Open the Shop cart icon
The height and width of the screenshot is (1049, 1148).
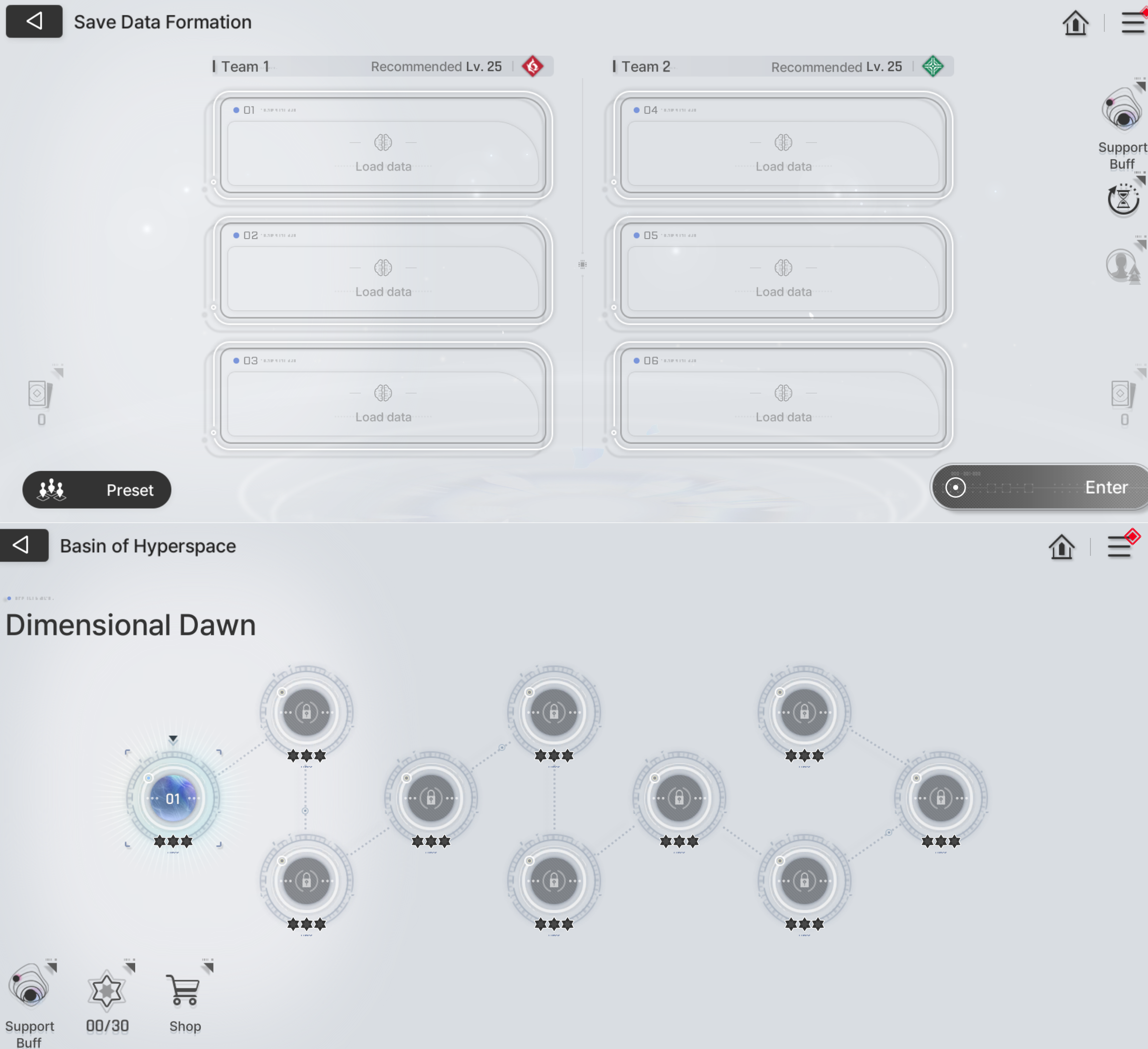tap(184, 990)
